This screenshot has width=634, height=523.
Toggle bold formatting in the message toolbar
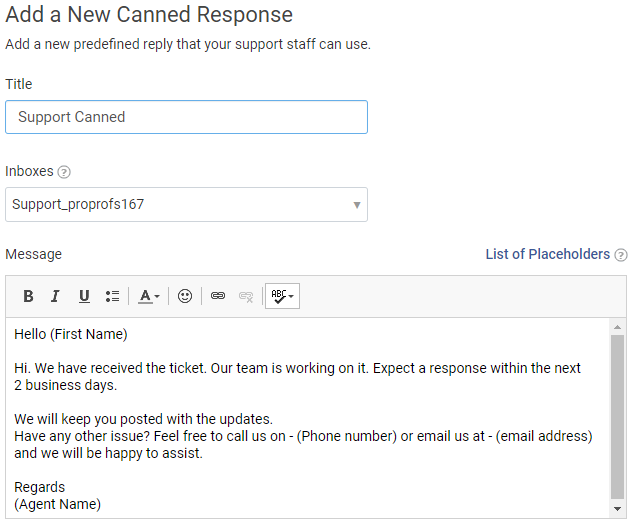[x=28, y=296]
